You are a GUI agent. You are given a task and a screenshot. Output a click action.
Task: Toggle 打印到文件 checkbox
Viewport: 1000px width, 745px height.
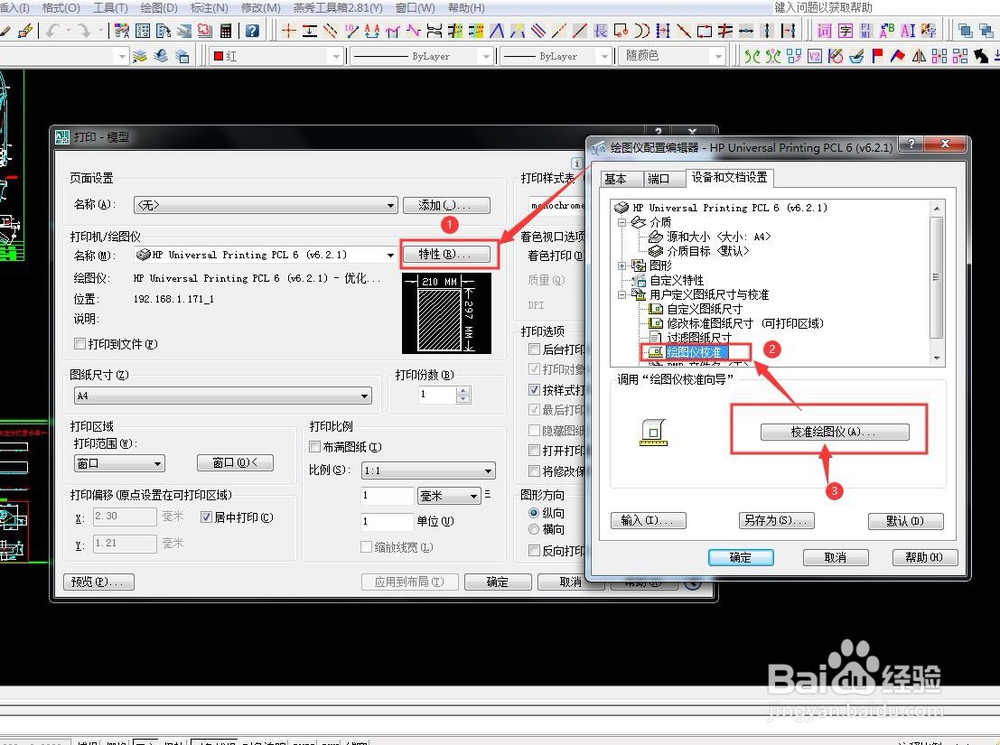pyautogui.click(x=80, y=344)
